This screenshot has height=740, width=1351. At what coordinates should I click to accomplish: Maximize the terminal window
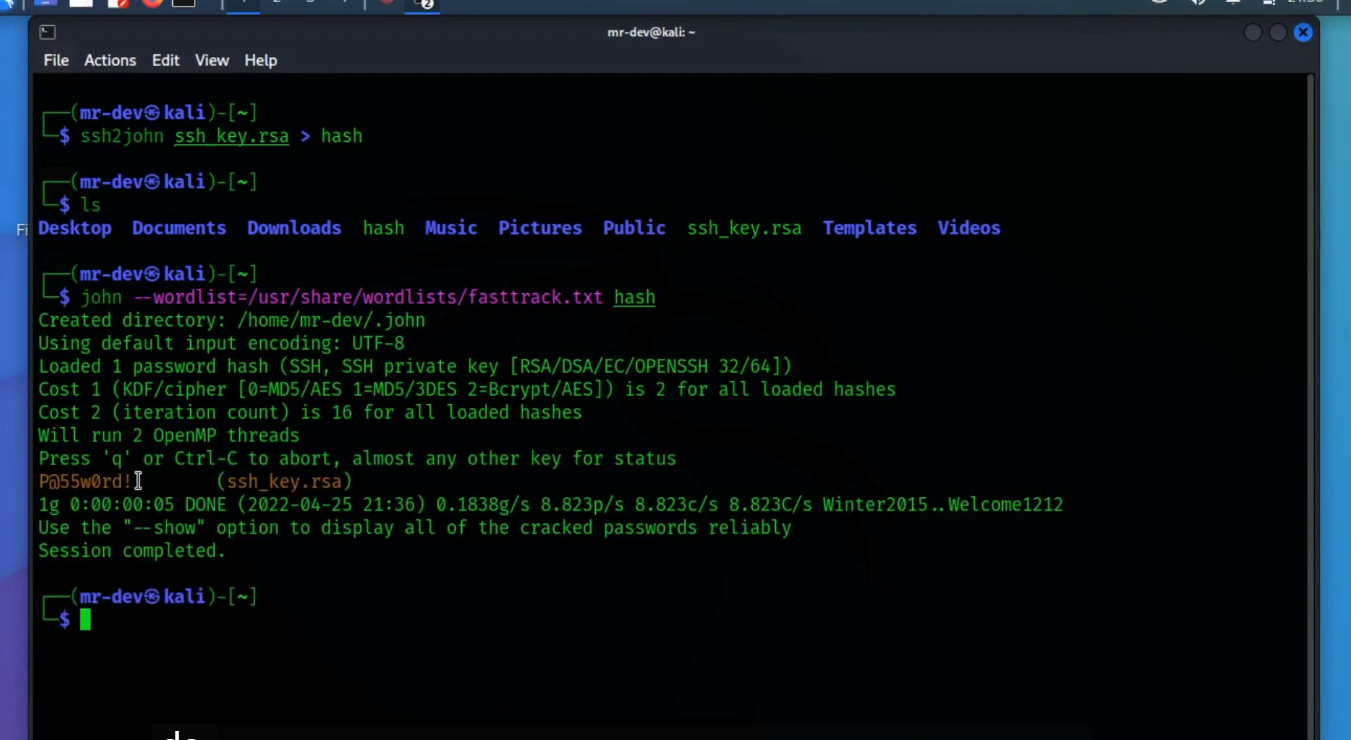tap(1278, 32)
